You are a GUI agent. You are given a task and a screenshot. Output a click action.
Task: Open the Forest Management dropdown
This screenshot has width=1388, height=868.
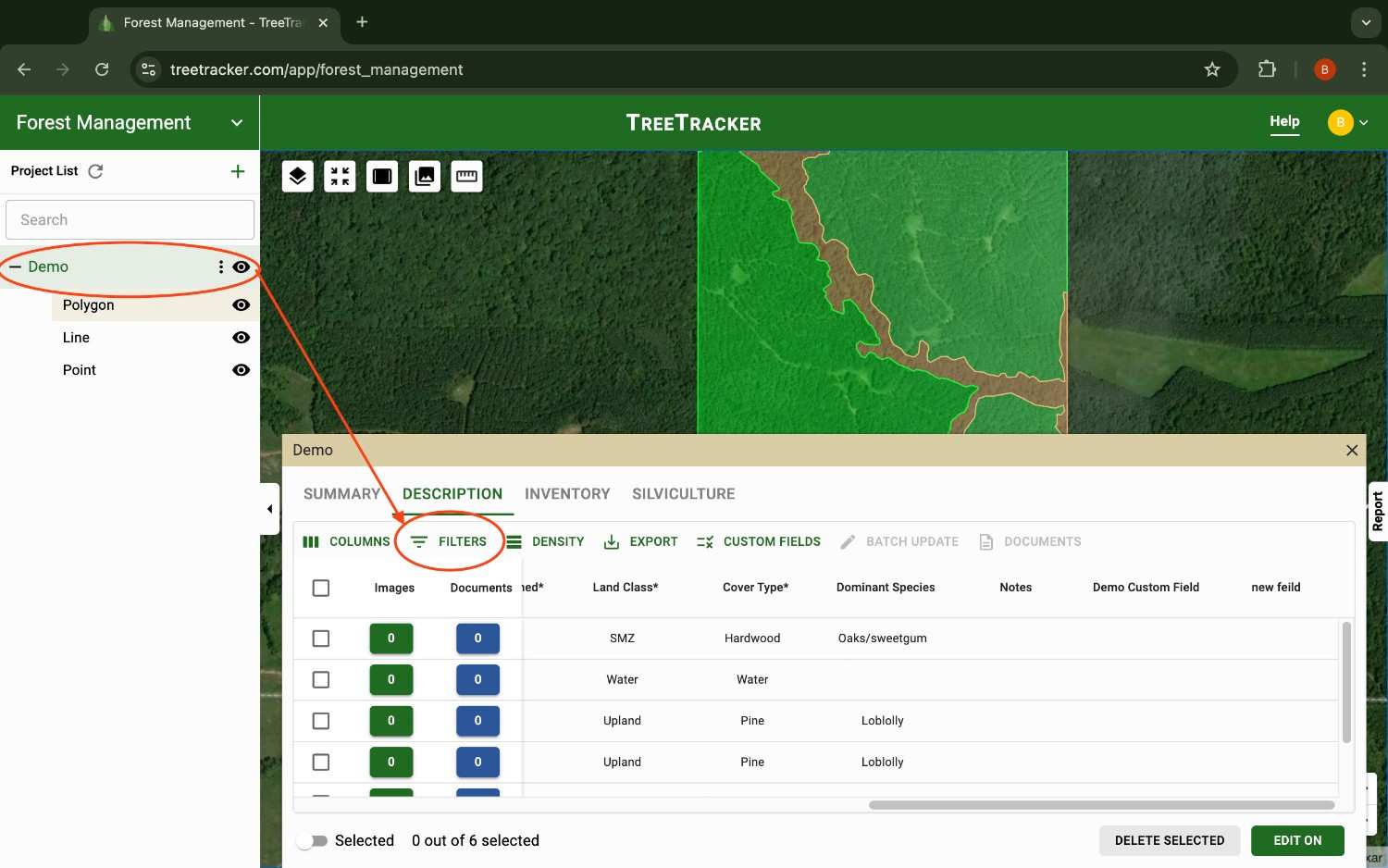coord(237,122)
